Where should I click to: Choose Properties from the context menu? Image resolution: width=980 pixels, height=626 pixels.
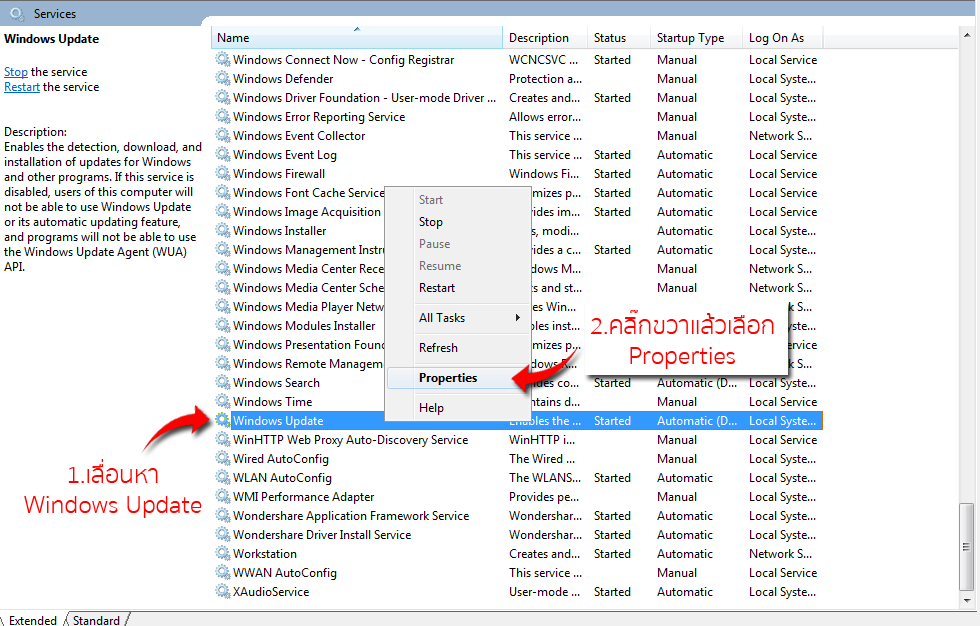point(448,378)
